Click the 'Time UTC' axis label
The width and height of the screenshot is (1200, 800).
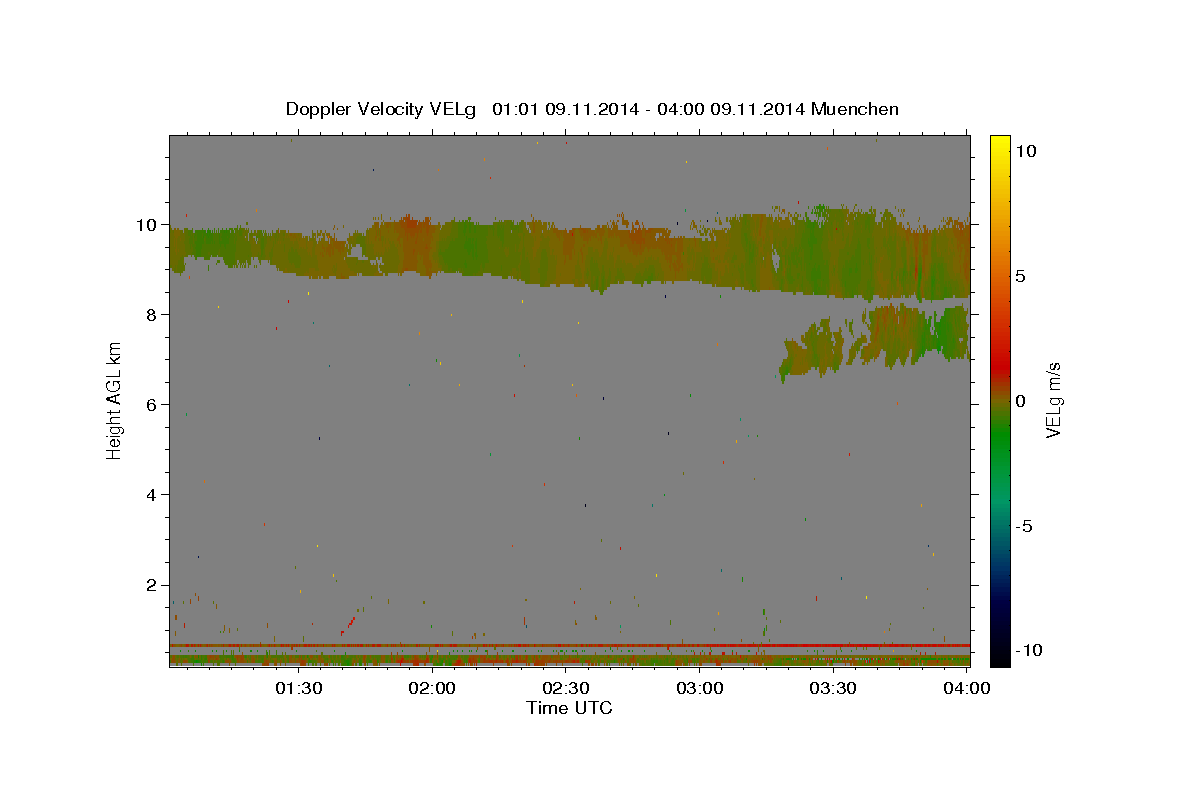pos(569,708)
